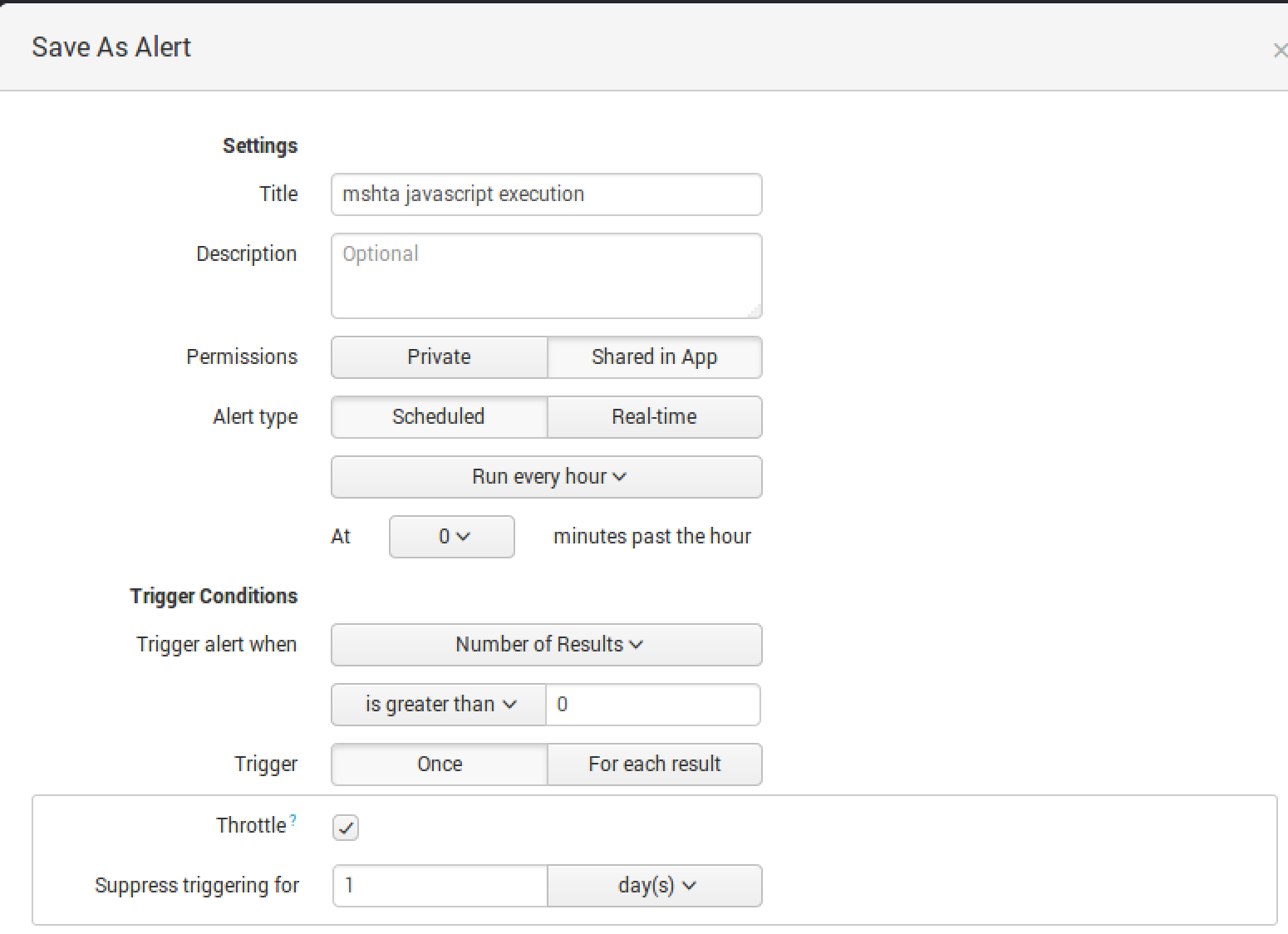The width and height of the screenshot is (1288, 934).
Task: Uncheck the Throttle checkbox
Action: pos(346,828)
